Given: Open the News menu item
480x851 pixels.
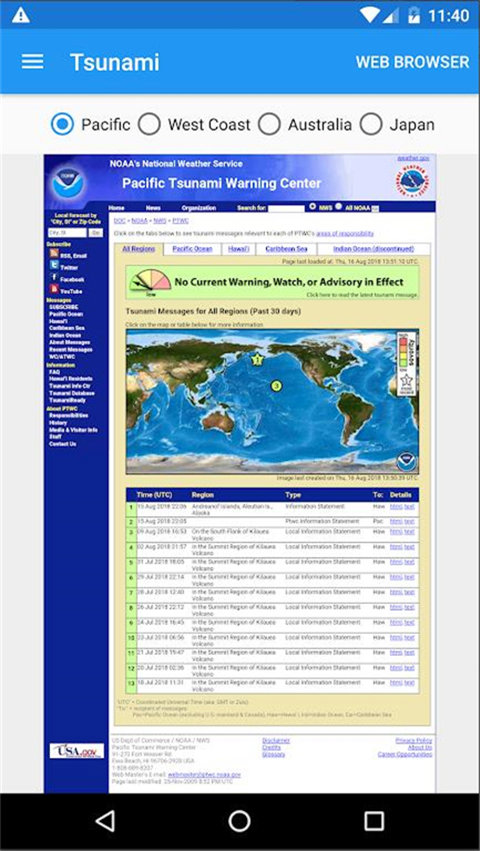Looking at the screenshot, I should point(153,208).
